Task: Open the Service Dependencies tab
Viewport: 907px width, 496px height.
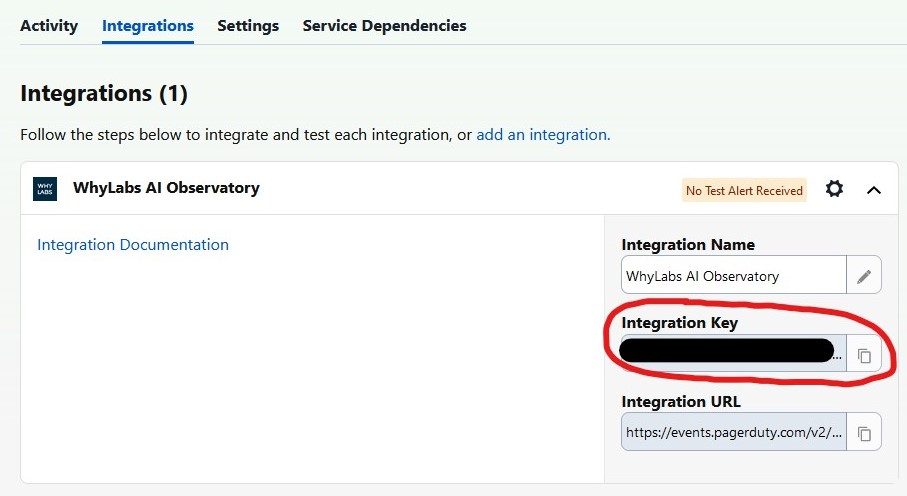Action: 384,26
